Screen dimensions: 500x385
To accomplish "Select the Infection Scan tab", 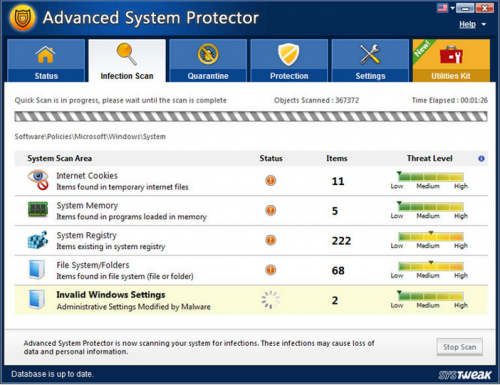I will [x=127, y=60].
